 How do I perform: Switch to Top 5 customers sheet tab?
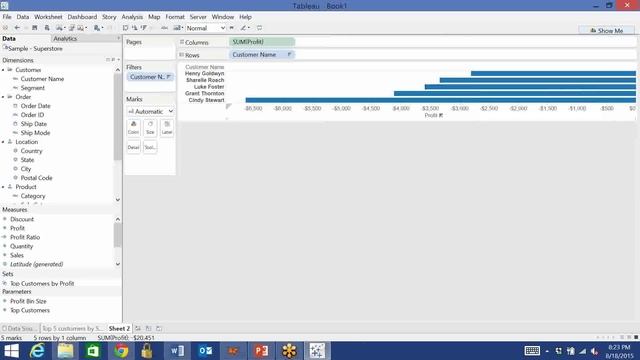pos(73,328)
